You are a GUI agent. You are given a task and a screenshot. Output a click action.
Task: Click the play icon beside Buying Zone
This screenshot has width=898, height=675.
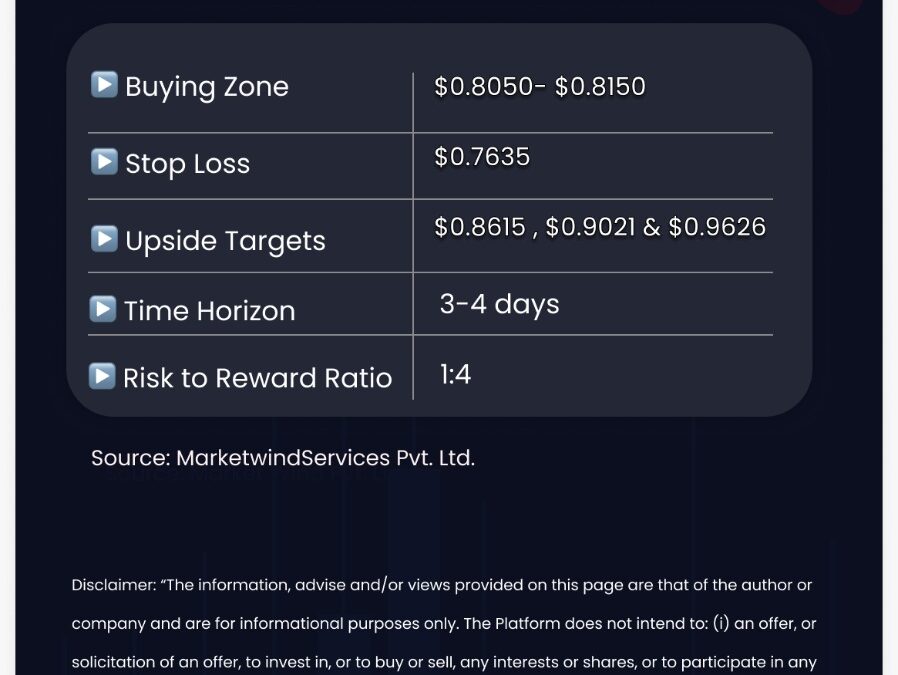point(104,84)
